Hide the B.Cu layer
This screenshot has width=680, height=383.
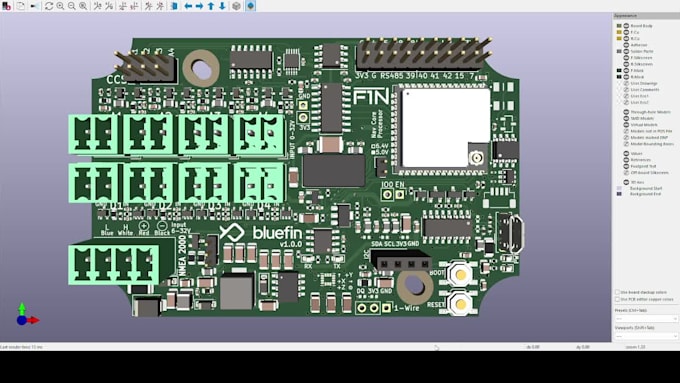point(626,39)
